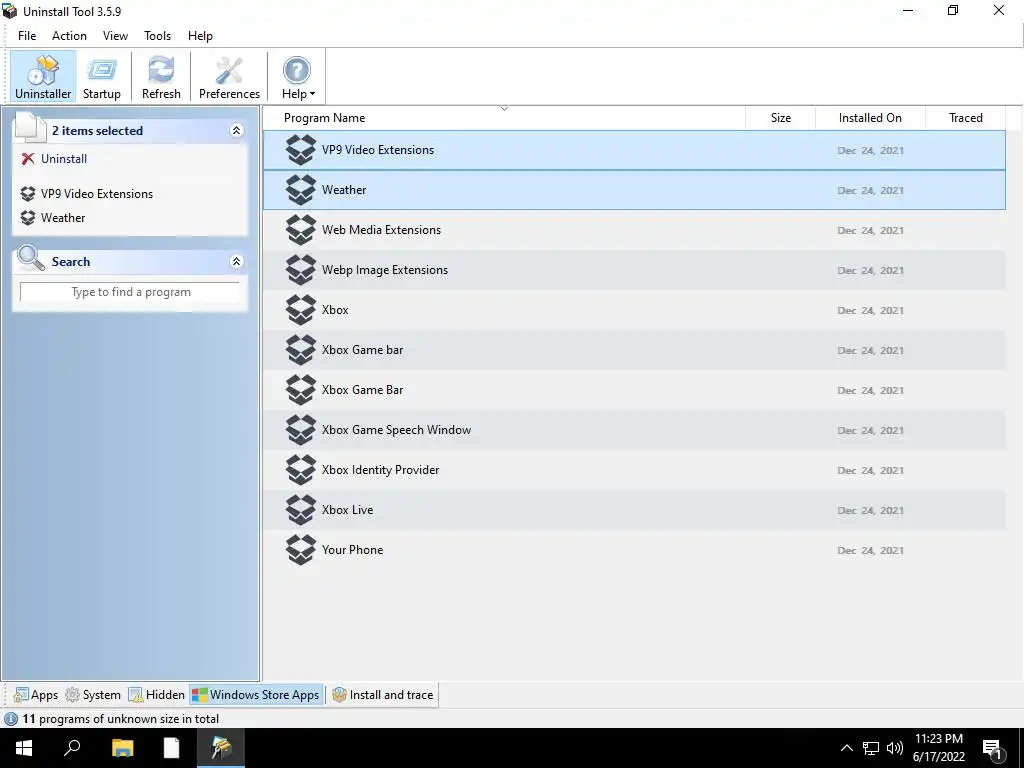Switch to the Startup toolbar view
The image size is (1024, 768).
click(x=102, y=76)
